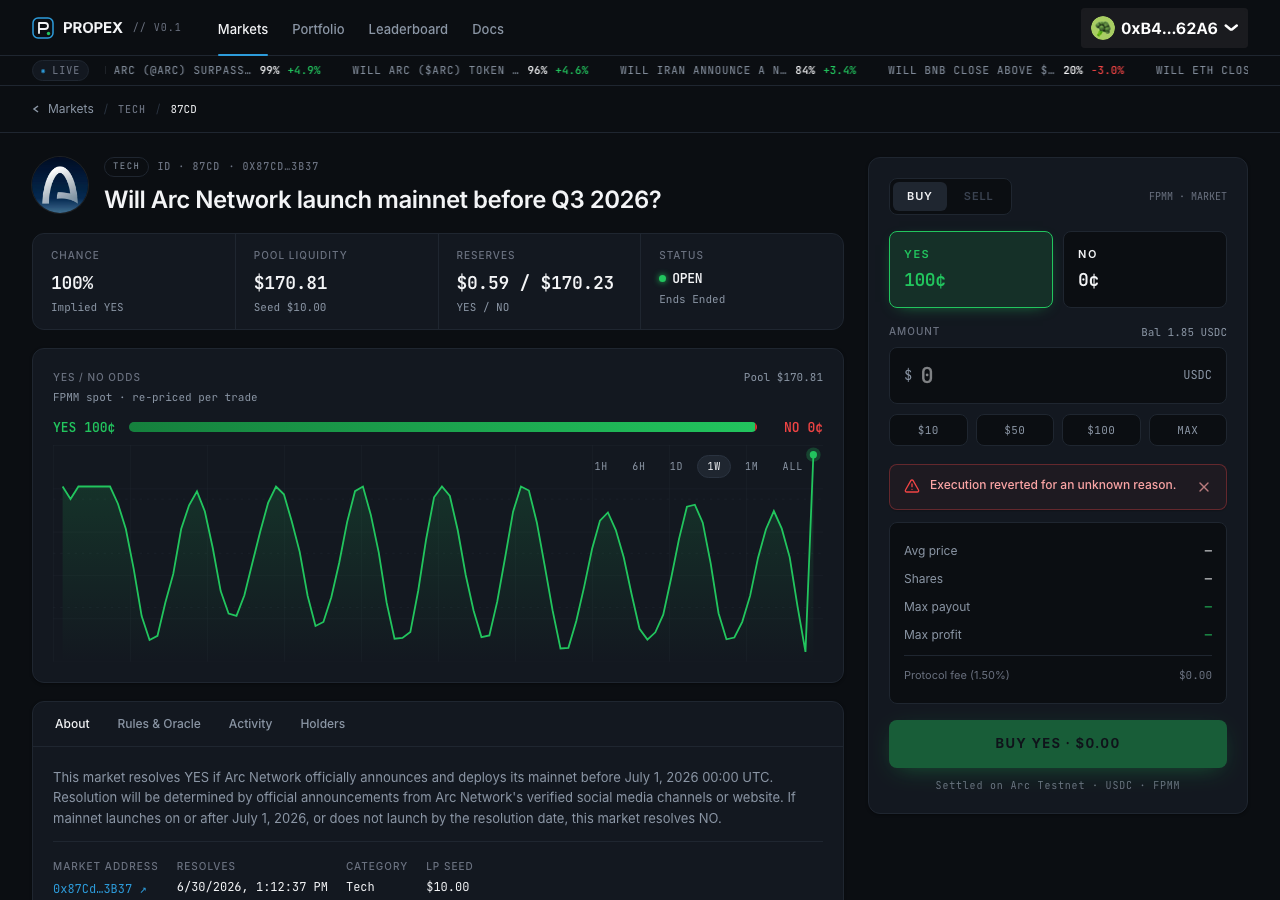The width and height of the screenshot is (1280, 900).
Task: Switch to the SELL toggle
Action: [978, 196]
